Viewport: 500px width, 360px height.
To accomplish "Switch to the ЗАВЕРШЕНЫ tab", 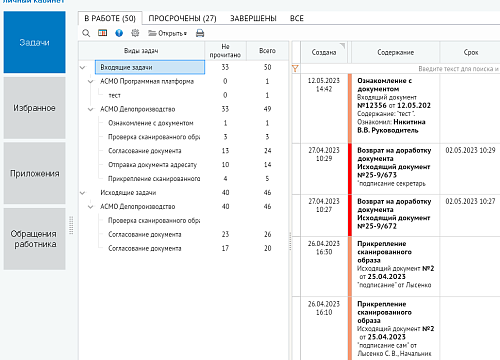I will coord(253,18).
